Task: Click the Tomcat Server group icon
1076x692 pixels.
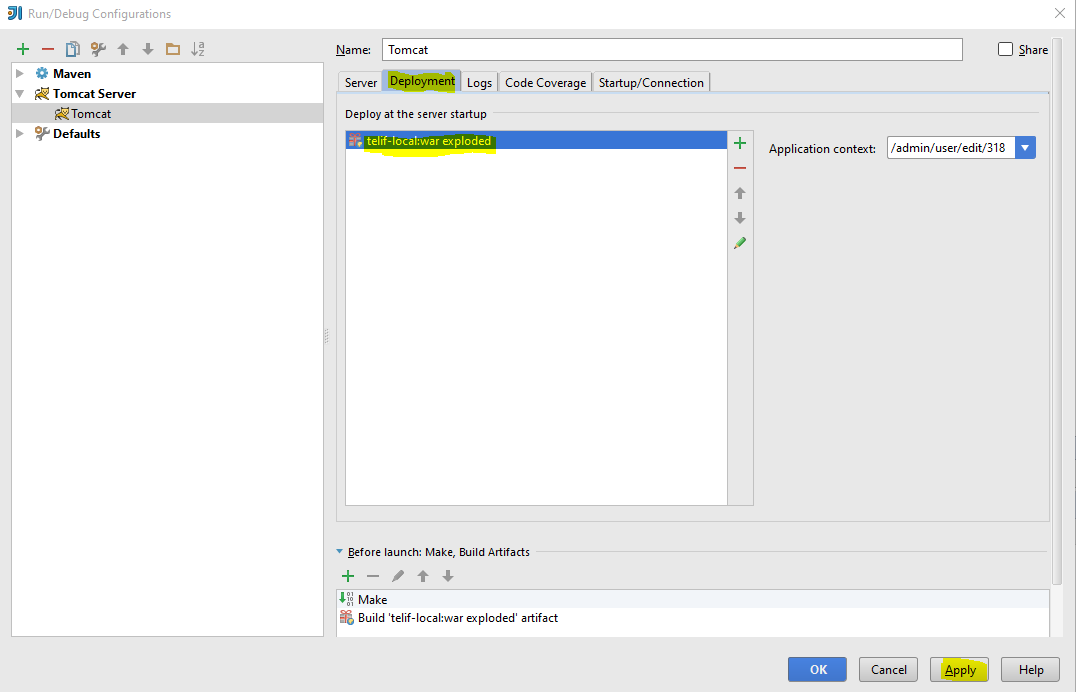Action: 42,93
